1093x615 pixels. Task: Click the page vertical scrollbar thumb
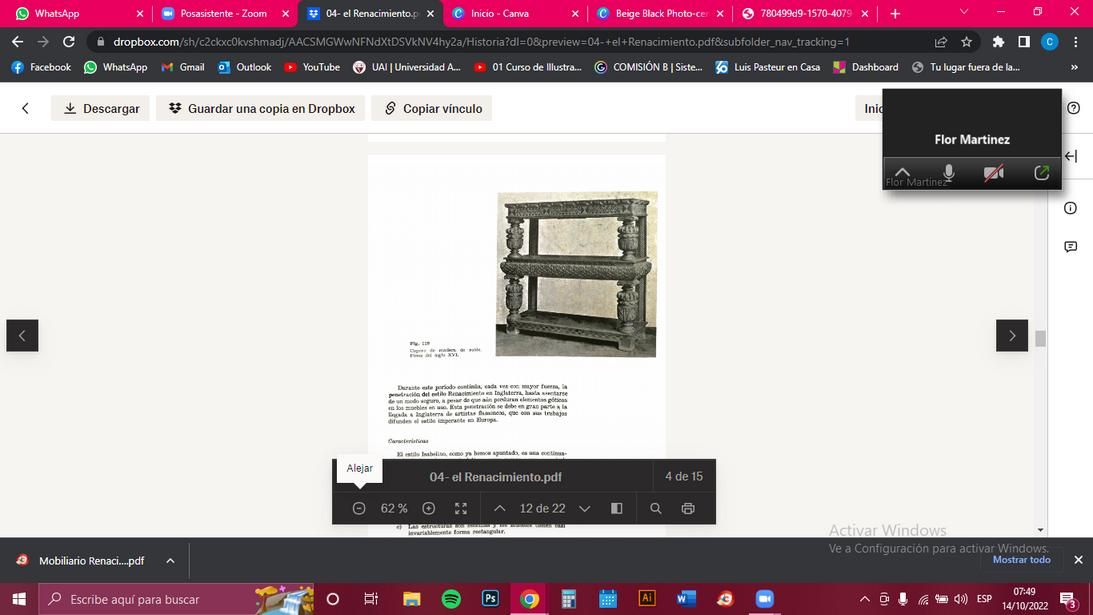click(1040, 338)
